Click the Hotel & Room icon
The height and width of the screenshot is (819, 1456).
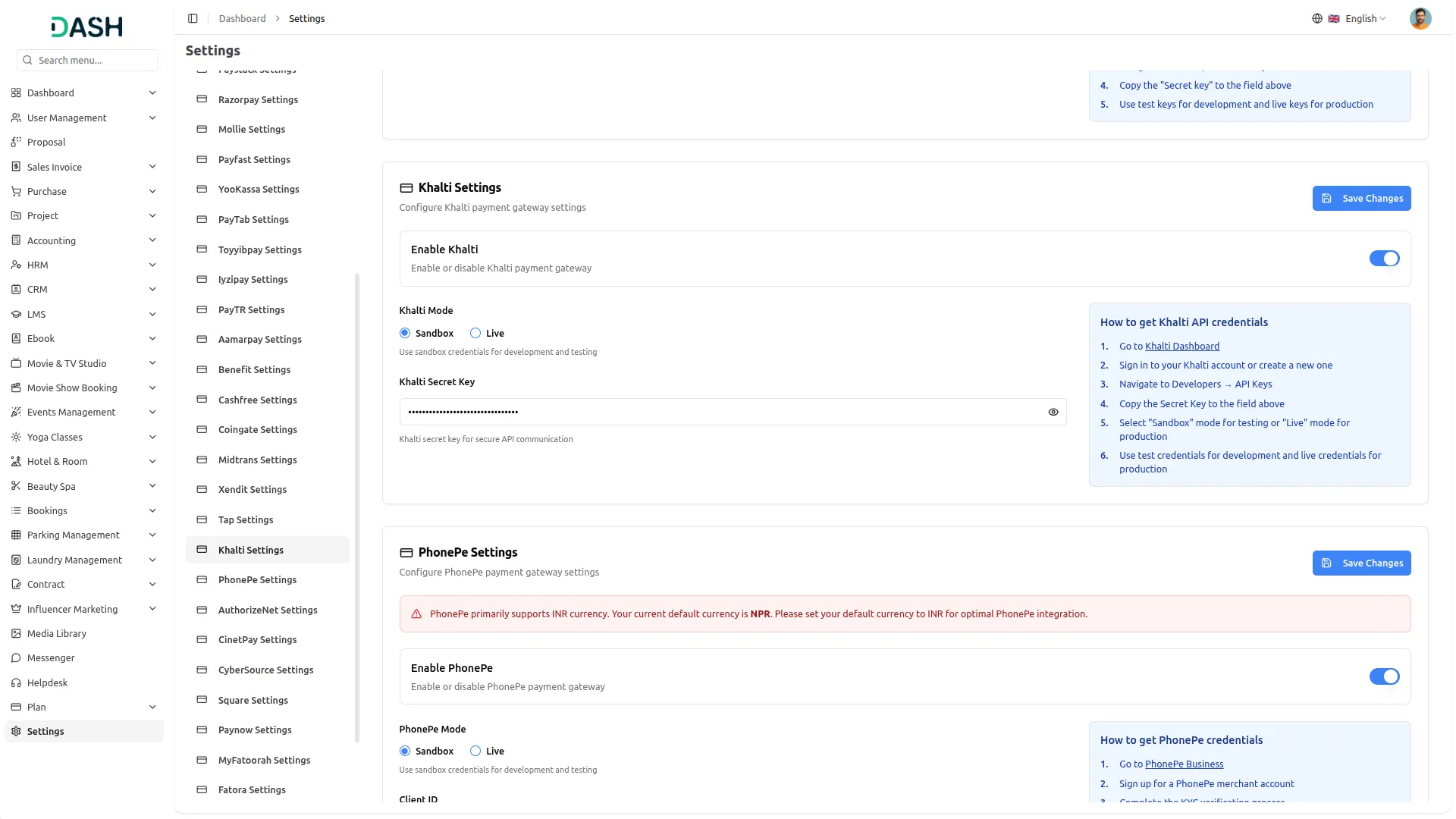coord(16,461)
